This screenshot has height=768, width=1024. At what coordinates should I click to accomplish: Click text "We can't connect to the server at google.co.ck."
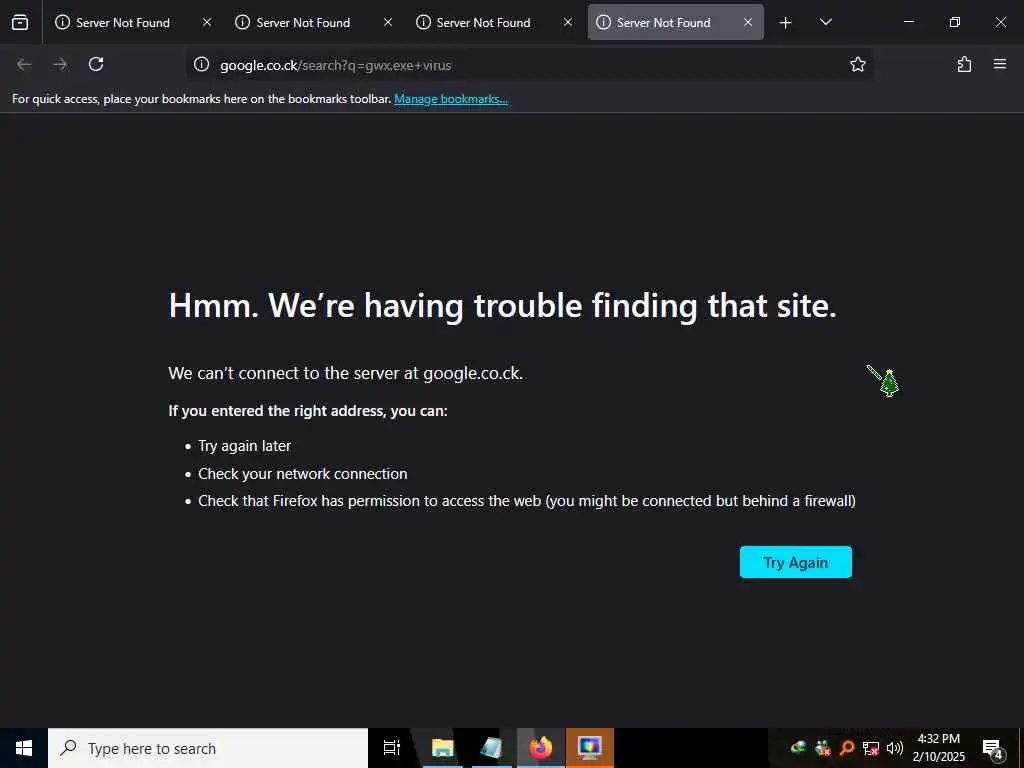click(x=345, y=373)
